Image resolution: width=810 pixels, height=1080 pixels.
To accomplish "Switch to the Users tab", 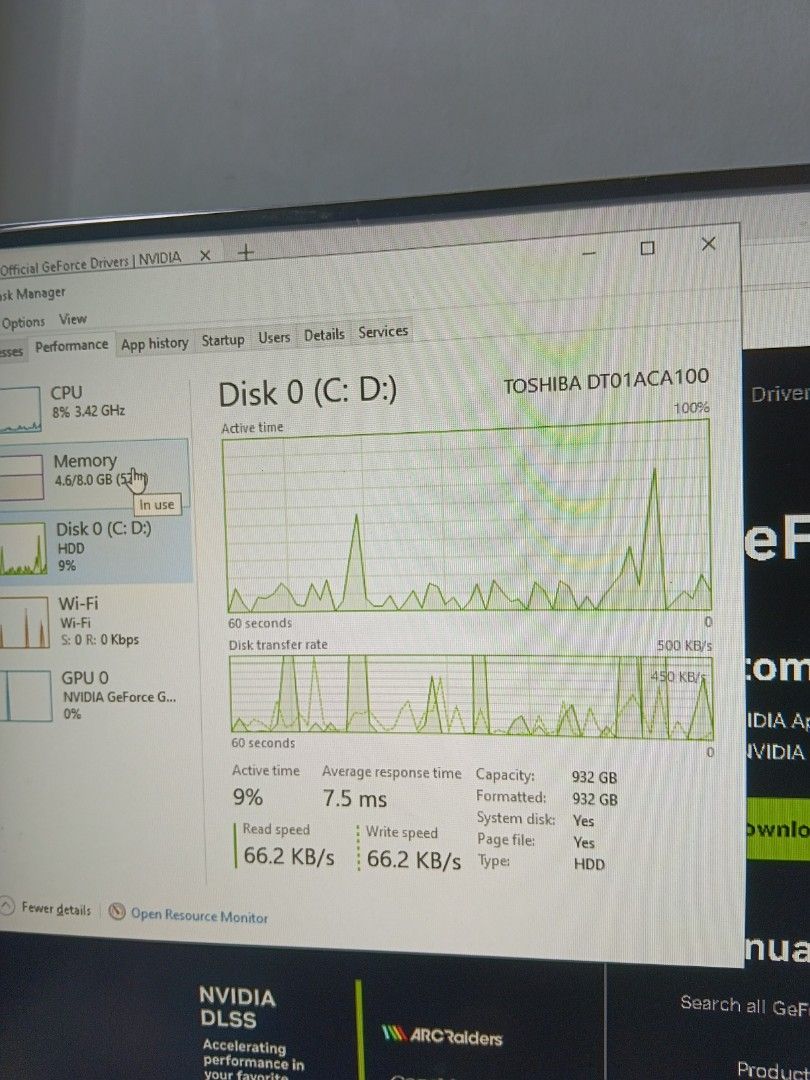I will [x=274, y=338].
